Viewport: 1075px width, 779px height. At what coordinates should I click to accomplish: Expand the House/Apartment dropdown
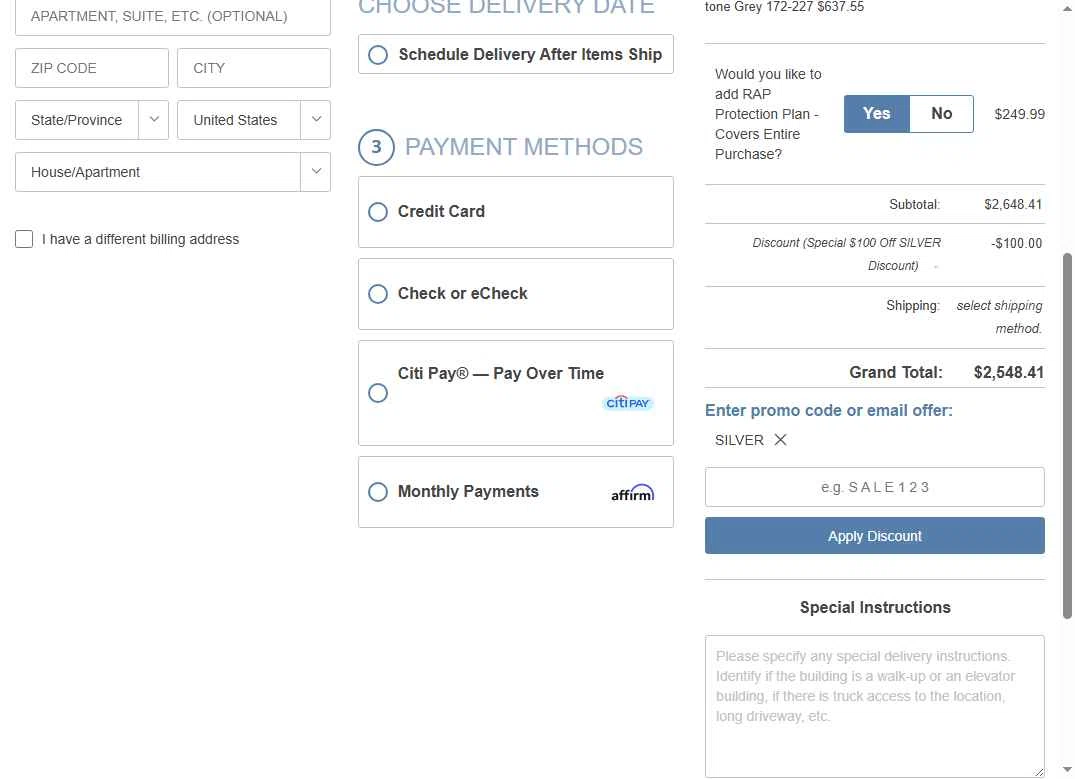(x=173, y=172)
